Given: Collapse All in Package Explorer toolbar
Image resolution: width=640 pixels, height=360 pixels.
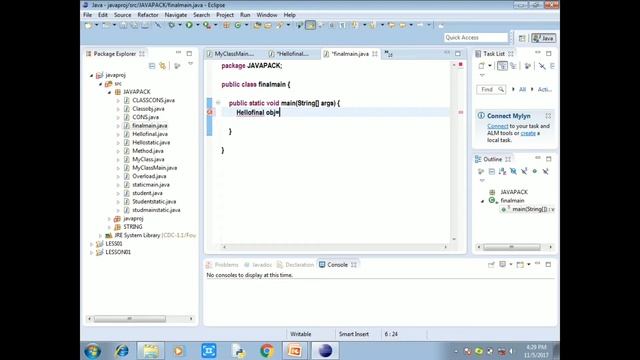Looking at the screenshot, I should point(152,66).
